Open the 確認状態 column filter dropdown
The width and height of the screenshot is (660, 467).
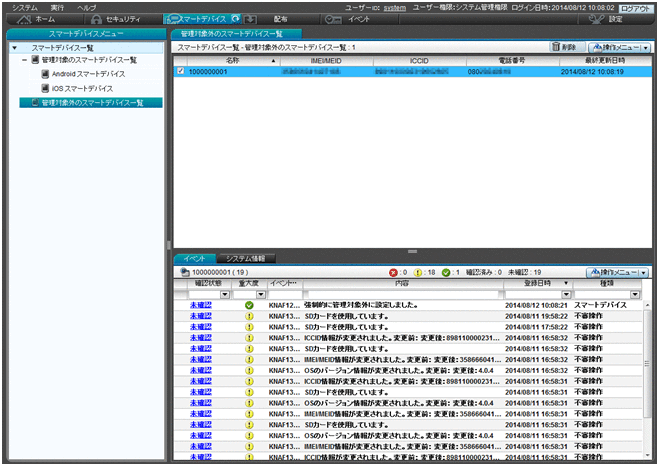pos(225,295)
